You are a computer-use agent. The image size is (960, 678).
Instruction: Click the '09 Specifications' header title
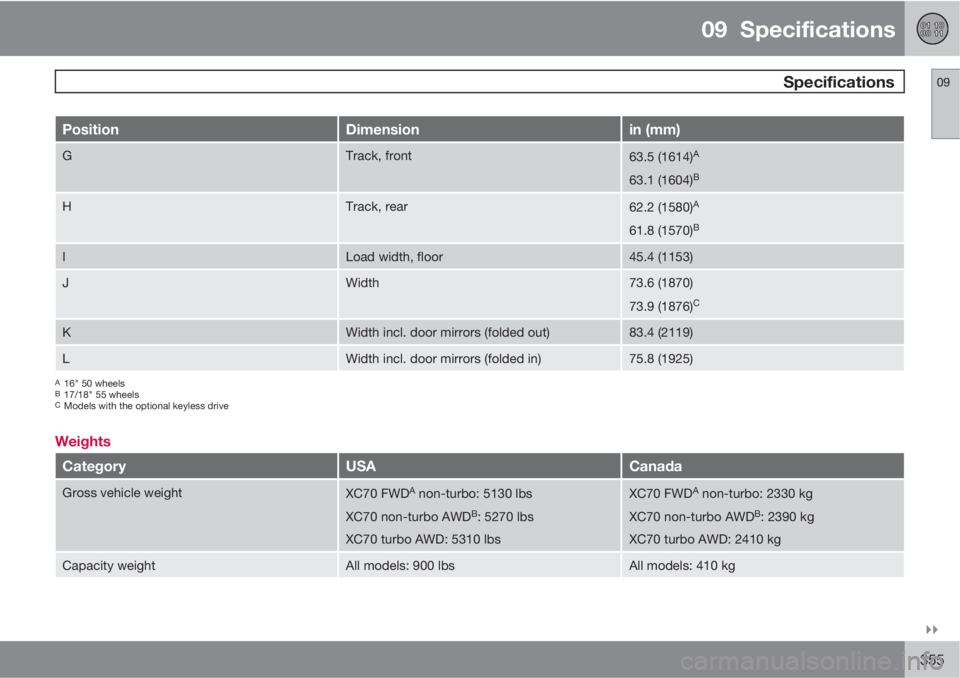(798, 29)
